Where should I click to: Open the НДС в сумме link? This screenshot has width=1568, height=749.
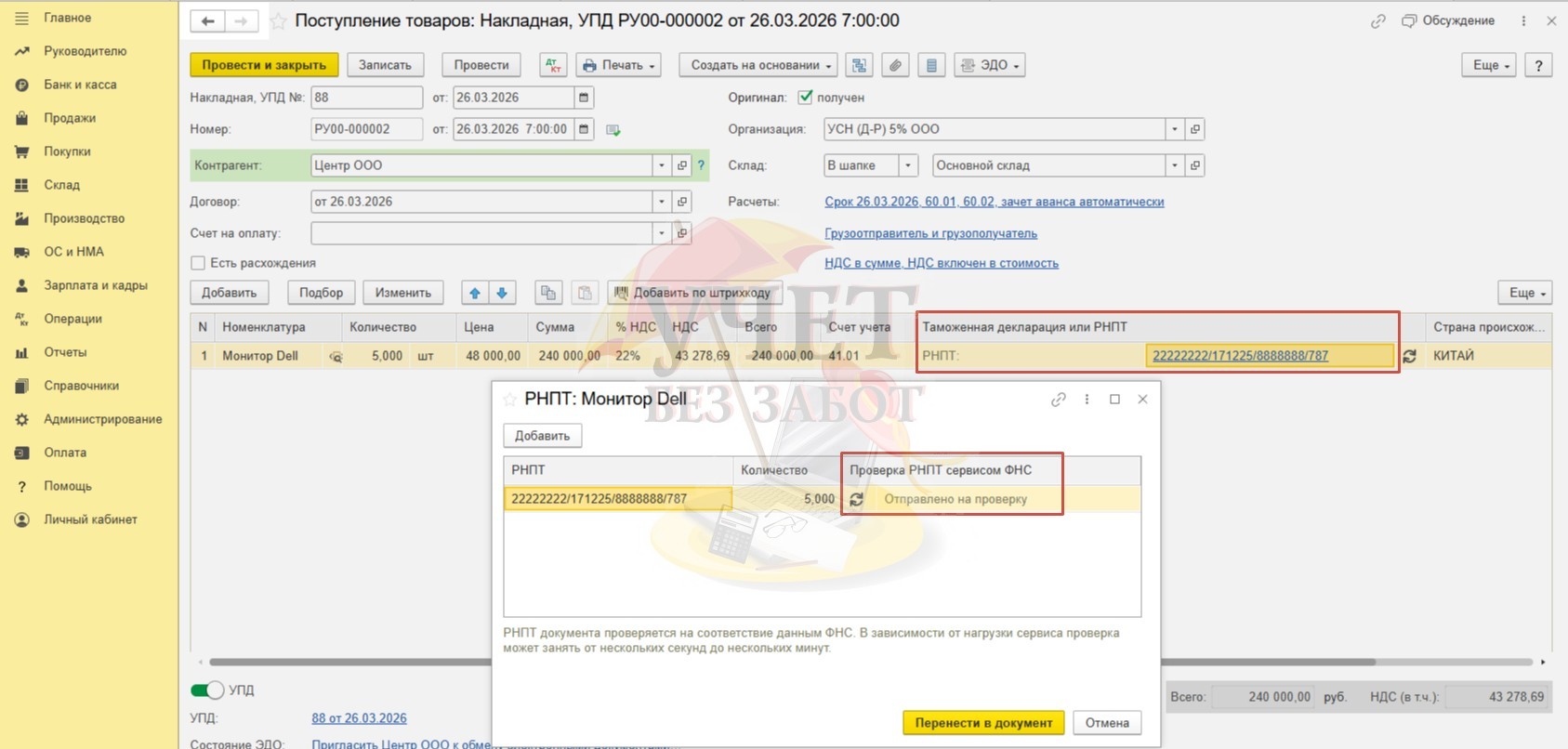pyautogui.click(x=941, y=263)
